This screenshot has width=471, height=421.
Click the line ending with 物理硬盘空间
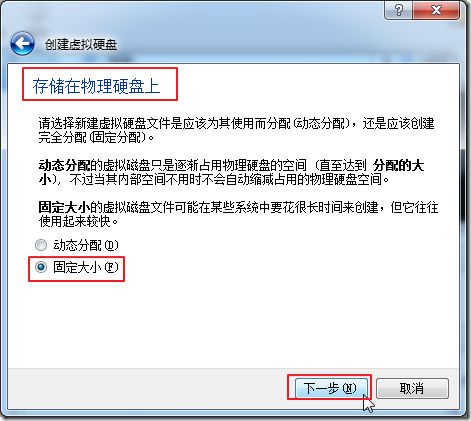214,180
